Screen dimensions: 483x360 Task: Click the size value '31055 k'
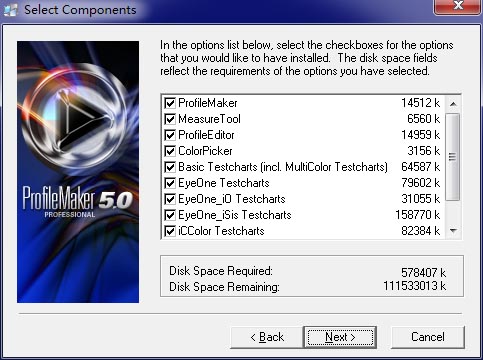[x=420, y=199]
